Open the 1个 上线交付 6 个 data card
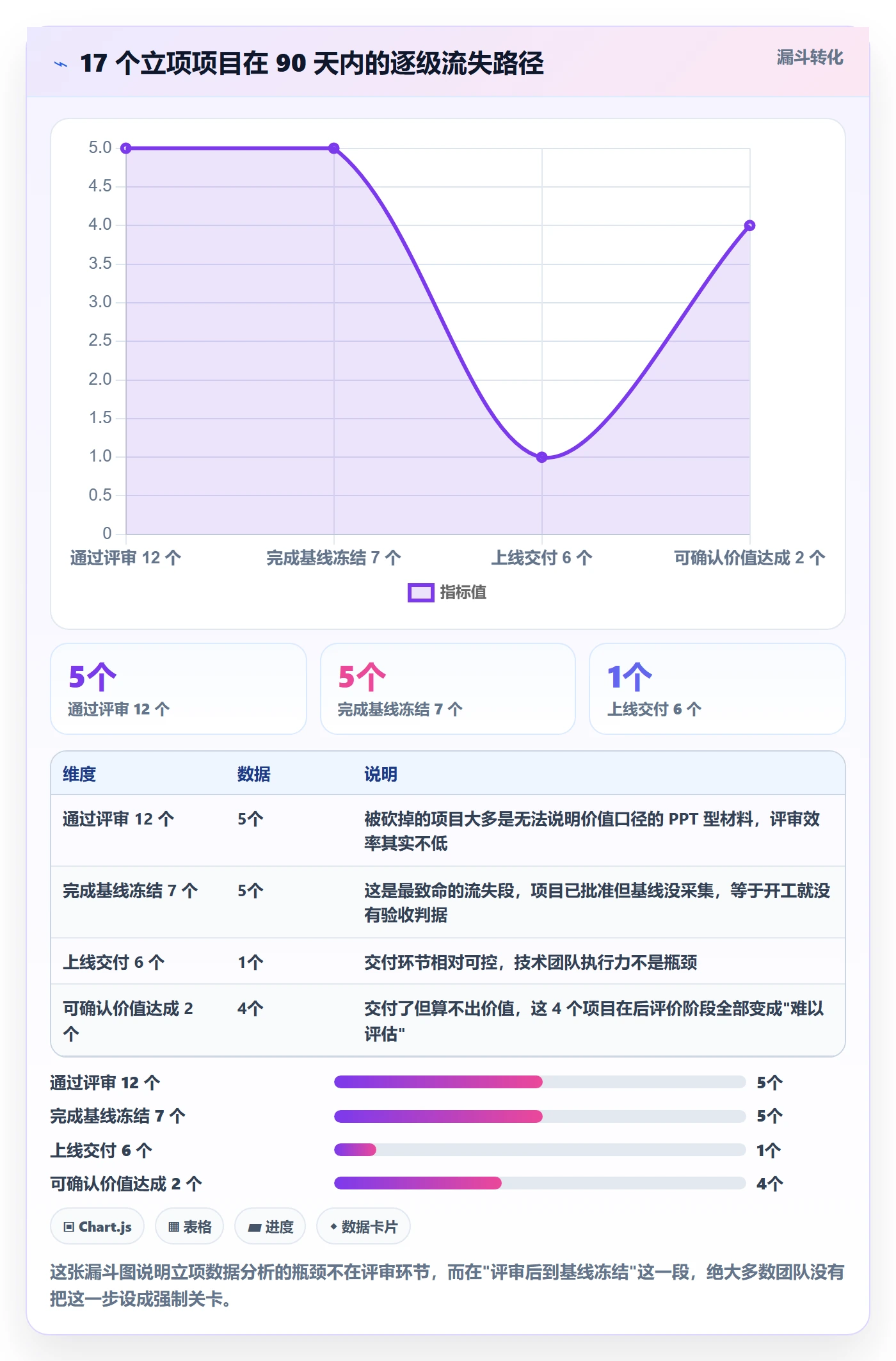This screenshot has width=896, height=1361. point(717,689)
